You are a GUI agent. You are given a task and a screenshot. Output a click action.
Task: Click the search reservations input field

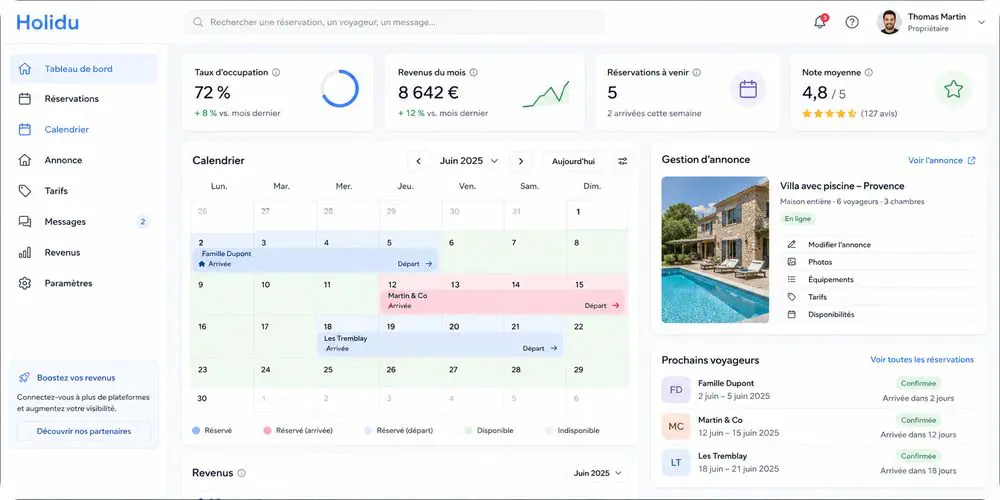tap(394, 22)
